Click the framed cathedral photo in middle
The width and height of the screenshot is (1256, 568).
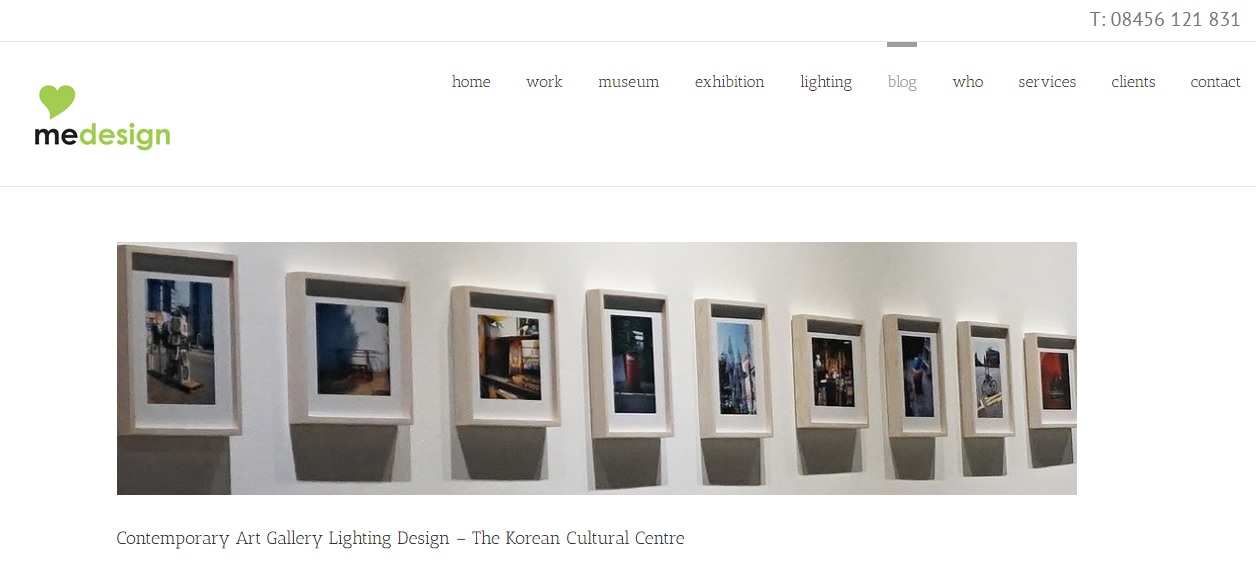pos(735,366)
